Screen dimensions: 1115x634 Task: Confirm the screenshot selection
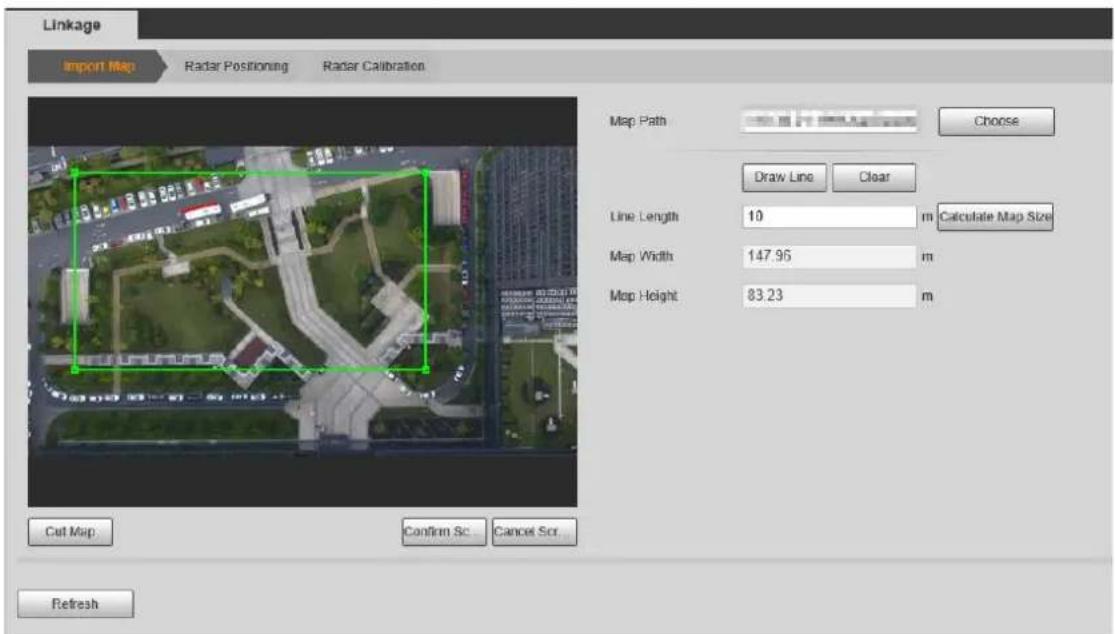(x=444, y=532)
